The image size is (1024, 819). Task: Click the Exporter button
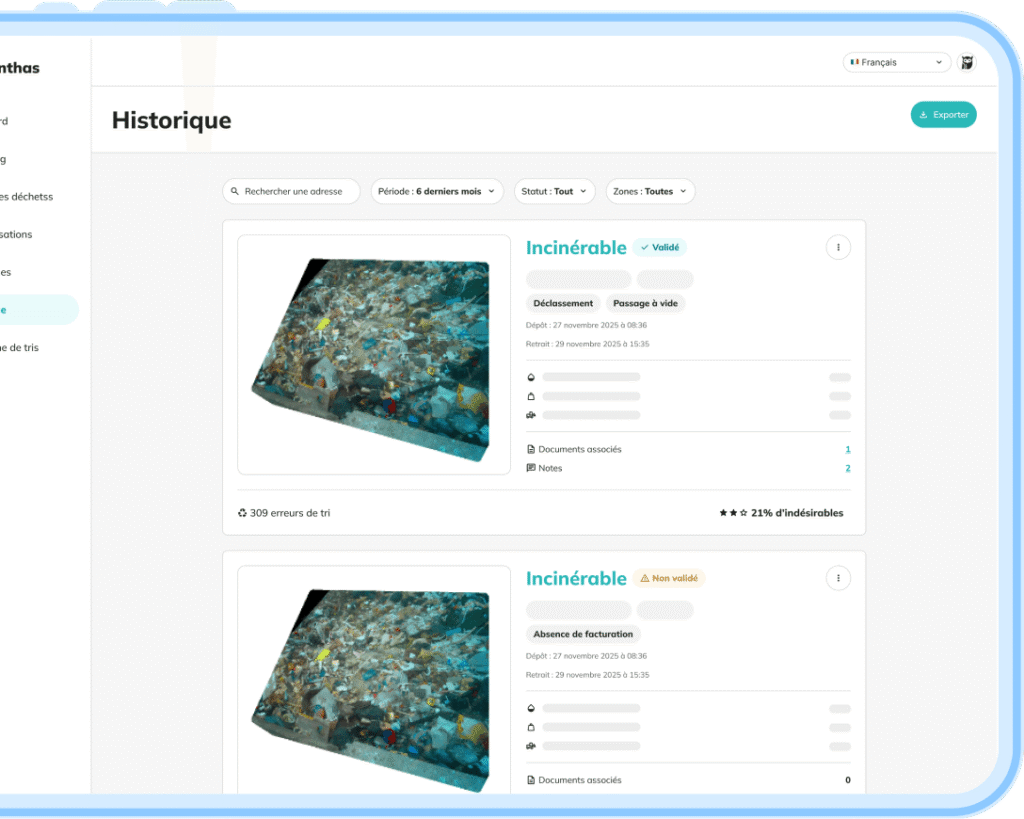pyautogui.click(x=943, y=115)
